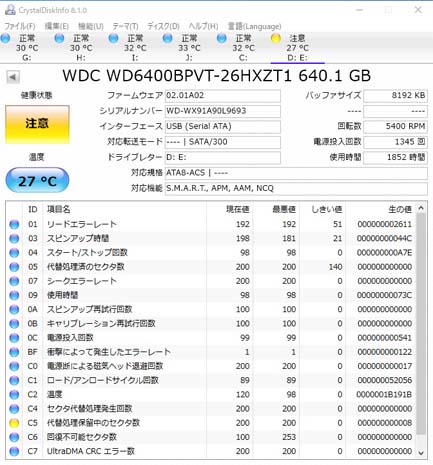Open the ディスク(D) menu
The image size is (433, 465).
coord(163,26)
